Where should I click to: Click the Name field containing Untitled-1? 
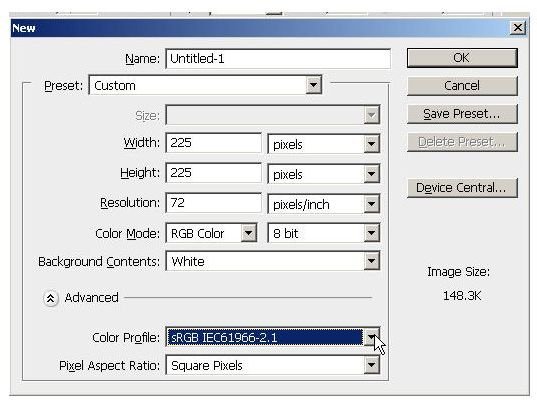point(278,59)
